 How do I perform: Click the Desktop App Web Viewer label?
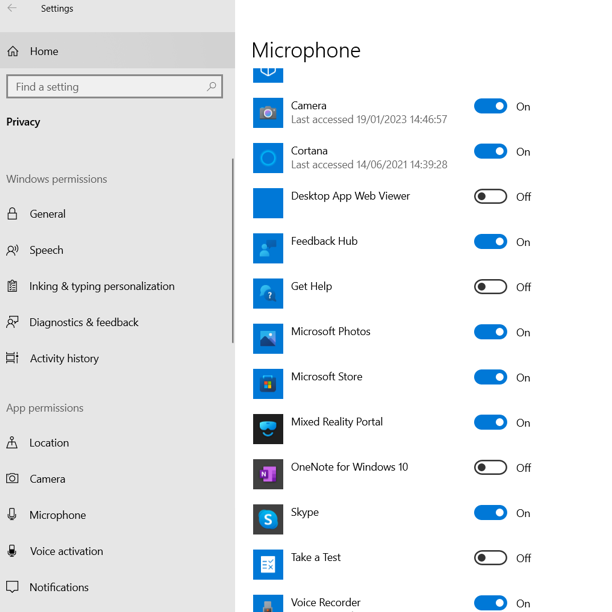point(350,196)
